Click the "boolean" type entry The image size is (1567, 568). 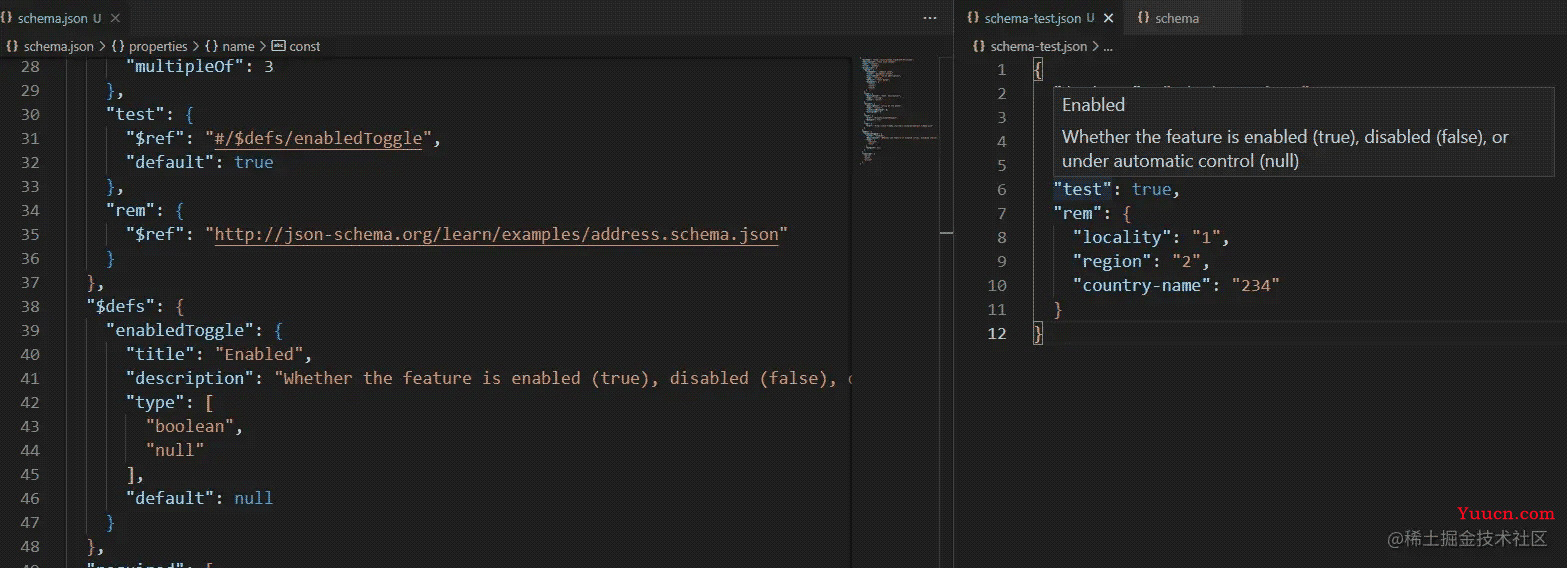pyautogui.click(x=190, y=426)
